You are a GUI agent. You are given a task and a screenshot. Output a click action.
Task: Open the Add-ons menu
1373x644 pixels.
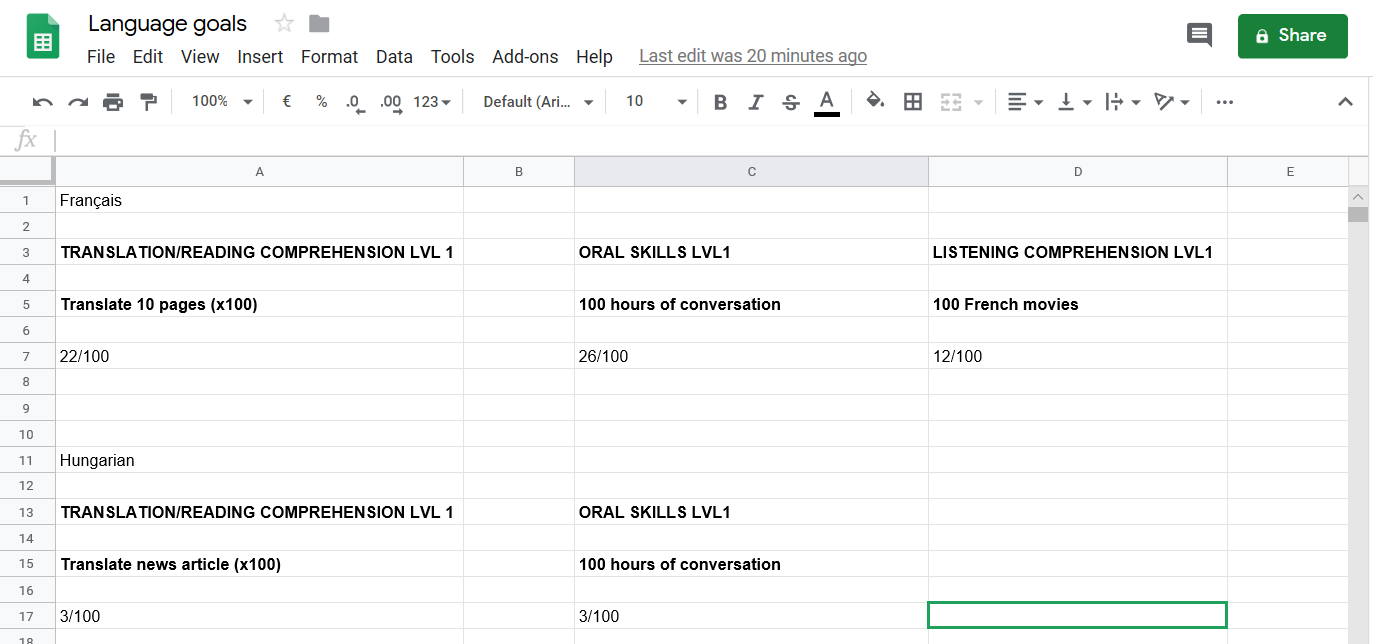click(525, 57)
